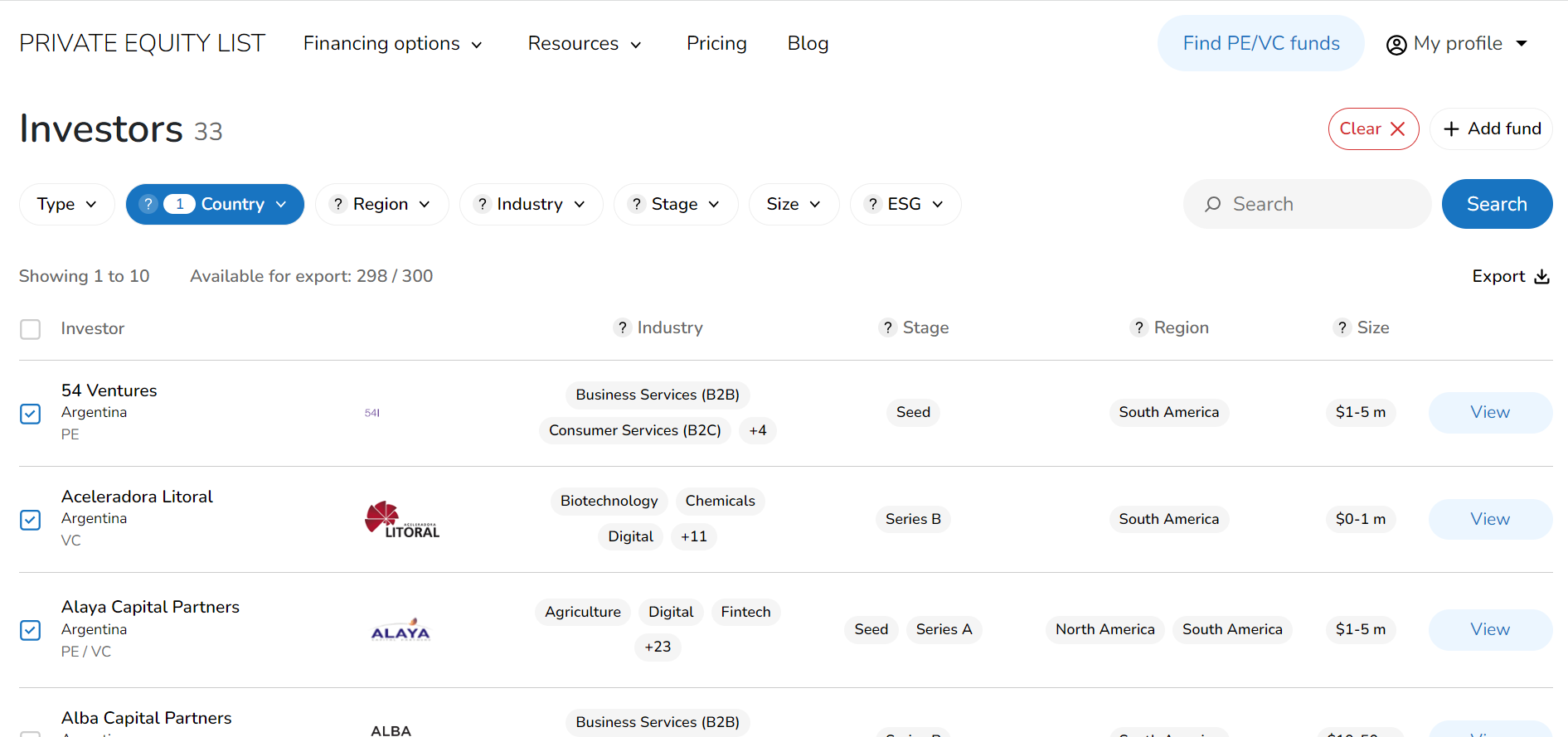
Task: Click the Series B stage tag for Aceleradora Litoral
Action: [x=913, y=519]
